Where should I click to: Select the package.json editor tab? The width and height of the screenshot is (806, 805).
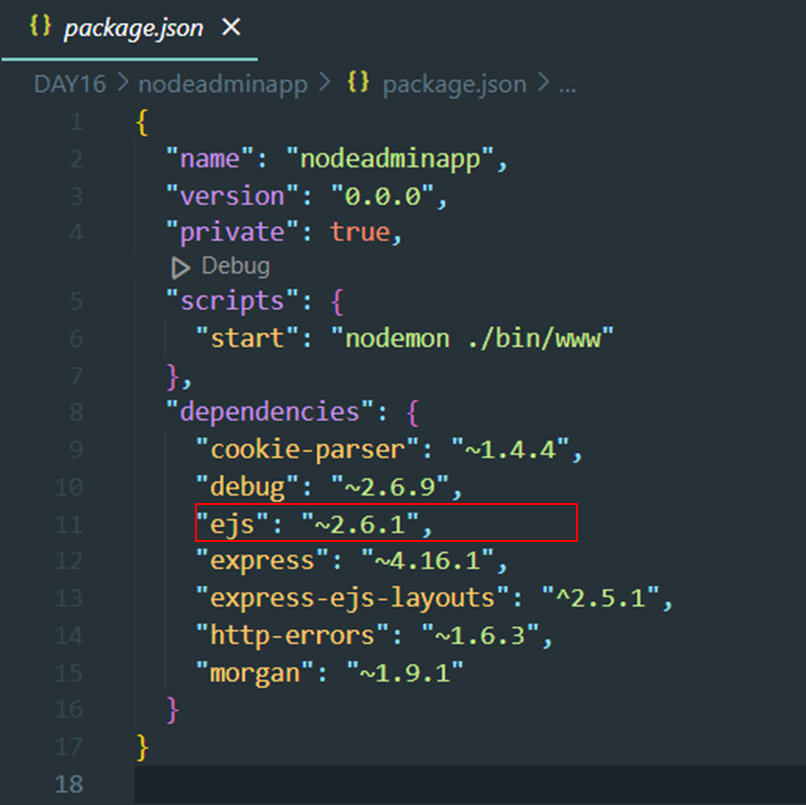pyautogui.click(x=129, y=29)
